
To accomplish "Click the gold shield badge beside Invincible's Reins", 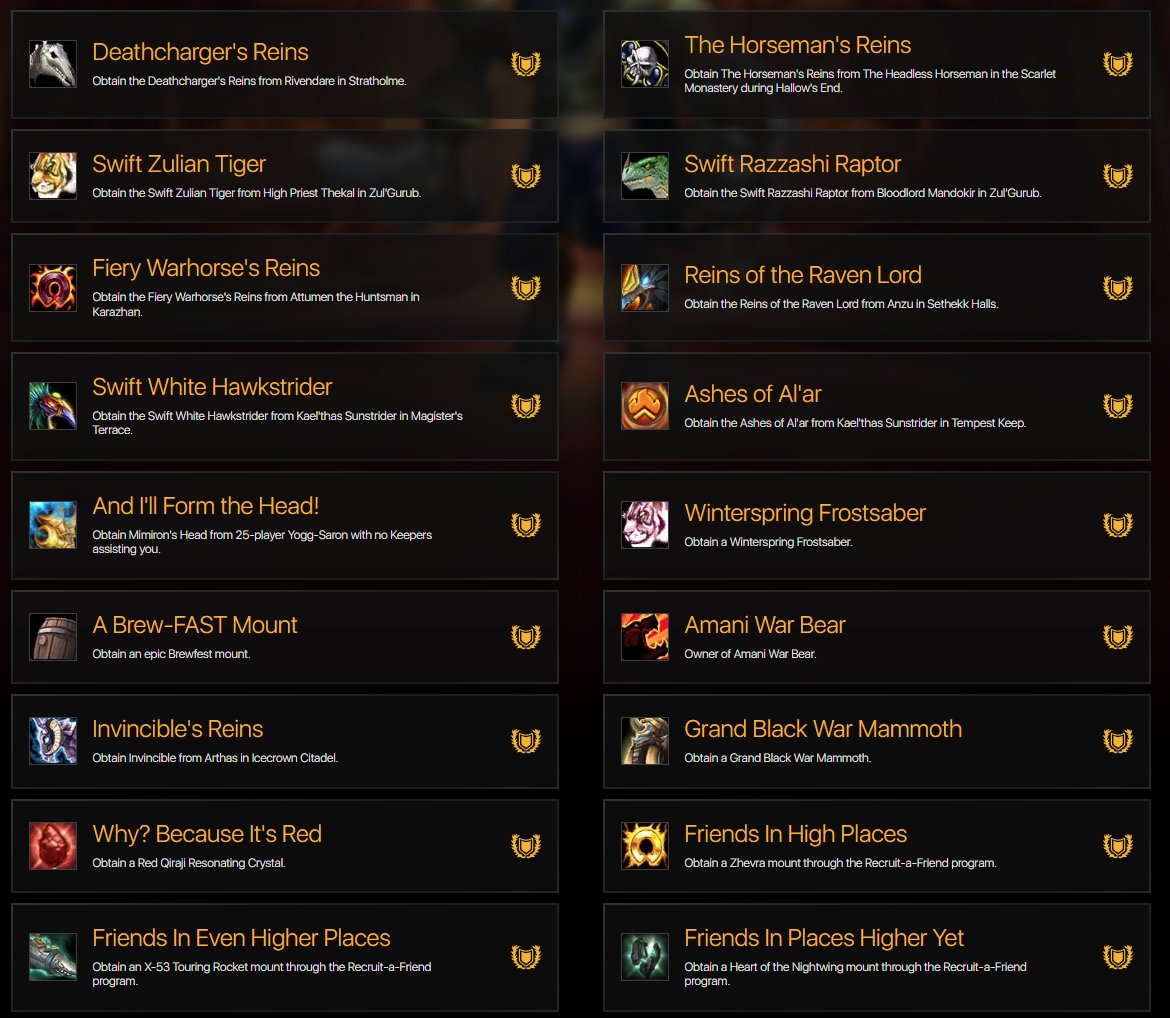I will [x=526, y=741].
